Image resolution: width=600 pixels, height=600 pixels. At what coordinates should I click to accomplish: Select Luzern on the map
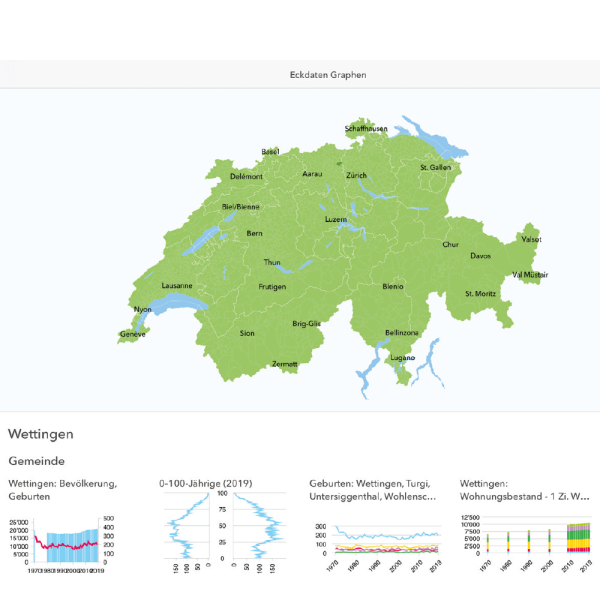point(336,219)
